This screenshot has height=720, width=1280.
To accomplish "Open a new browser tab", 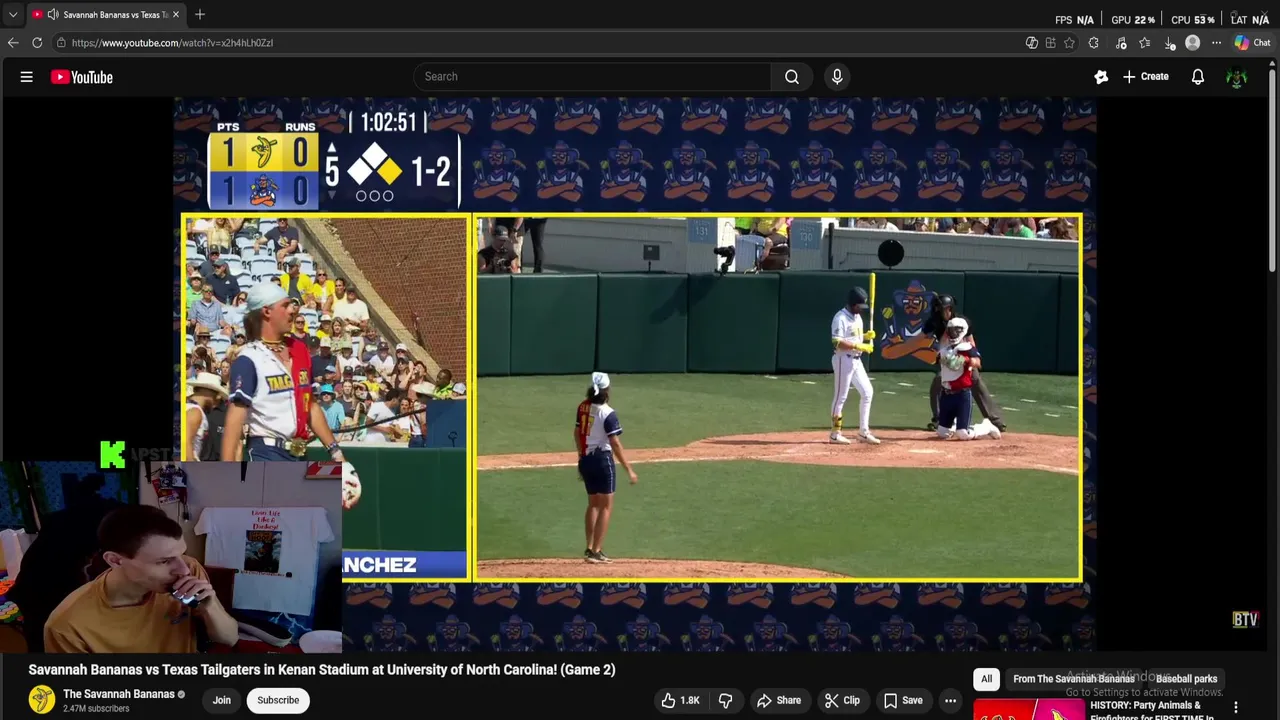I will [x=200, y=14].
